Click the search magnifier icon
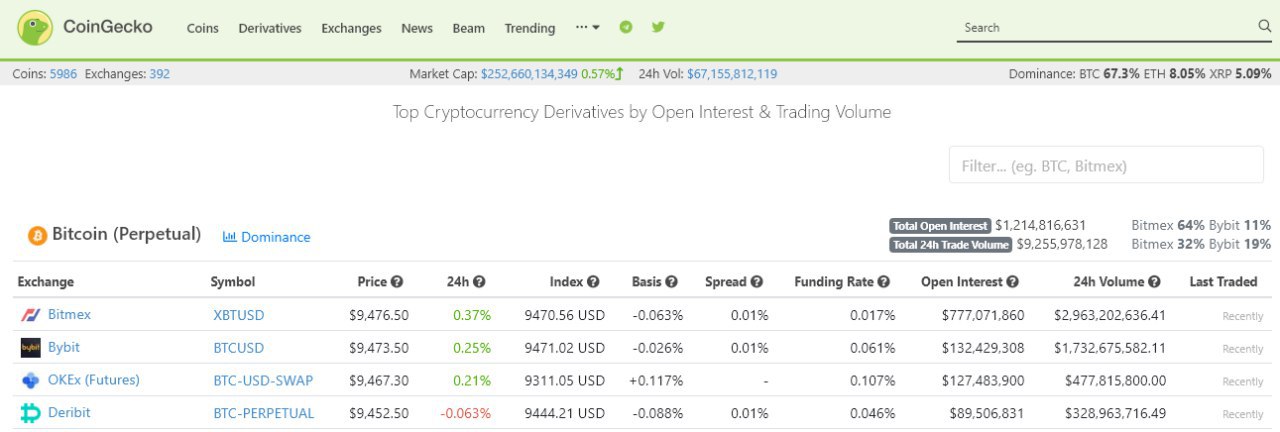This screenshot has height=432, width=1280. [1264, 27]
